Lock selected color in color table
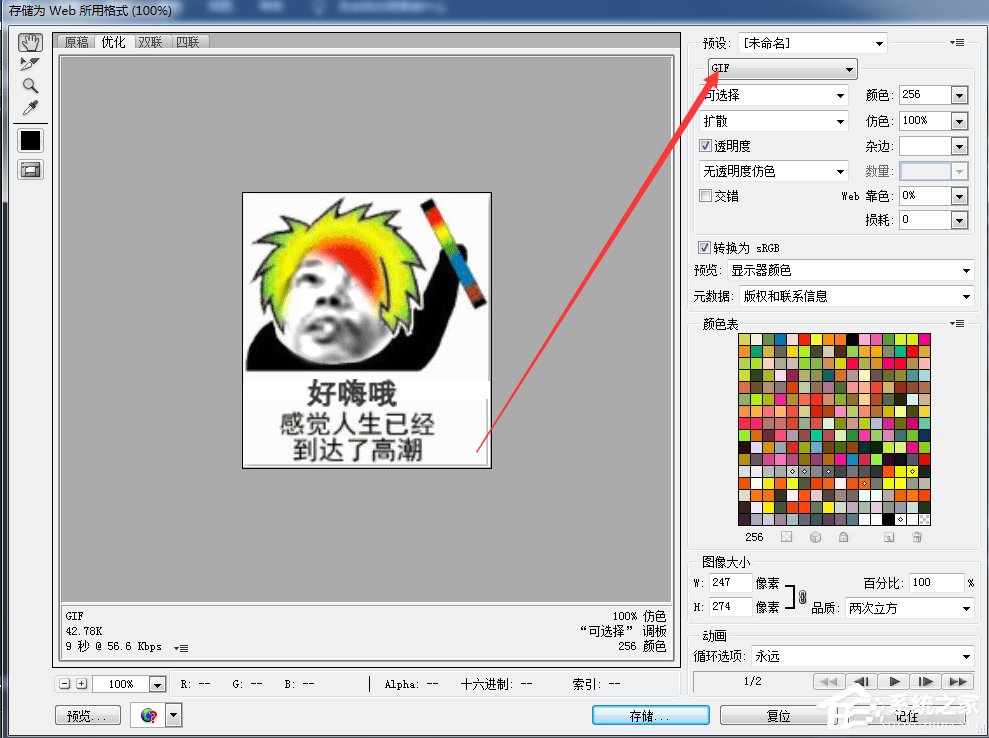The width and height of the screenshot is (989, 738). (x=846, y=537)
